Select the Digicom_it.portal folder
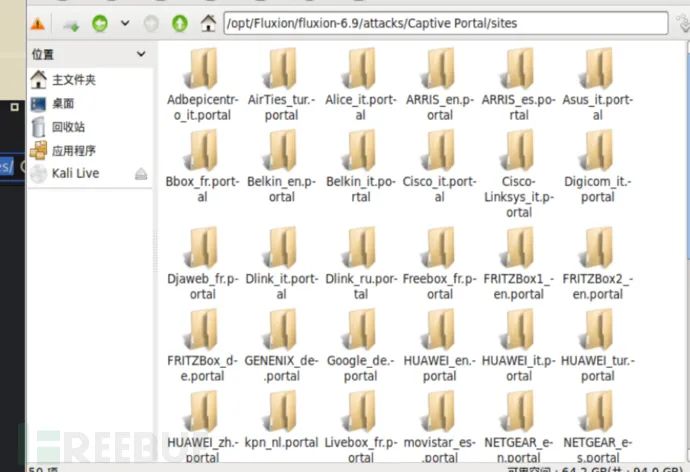This screenshot has height=472, width=690. tap(598, 167)
